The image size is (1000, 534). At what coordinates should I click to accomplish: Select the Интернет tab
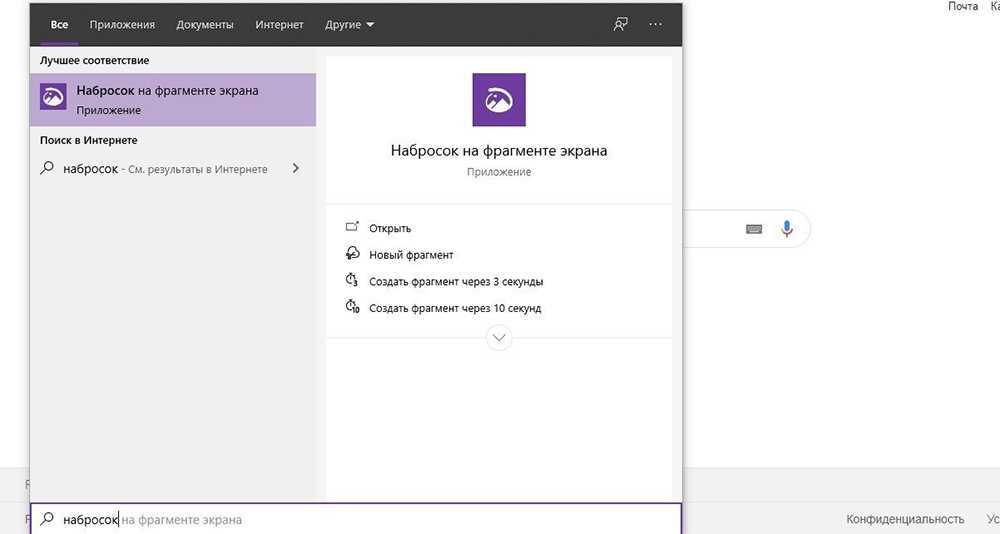pyautogui.click(x=279, y=24)
